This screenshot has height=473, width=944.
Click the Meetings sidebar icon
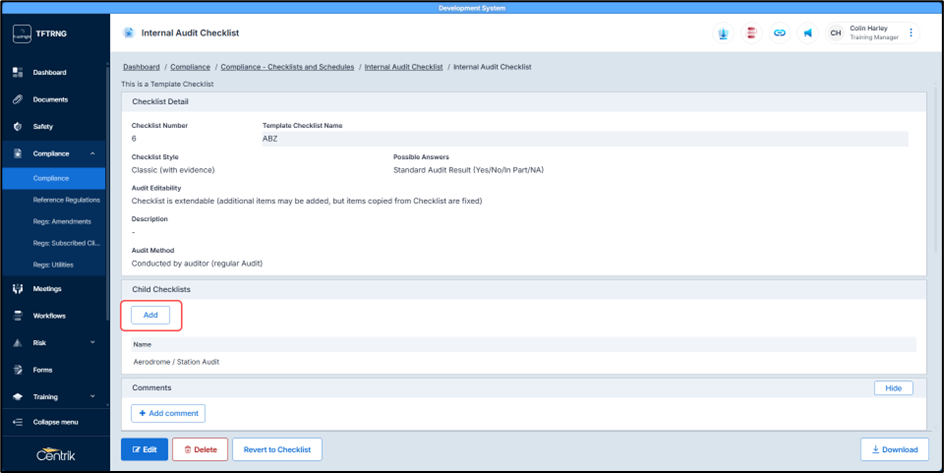point(18,289)
